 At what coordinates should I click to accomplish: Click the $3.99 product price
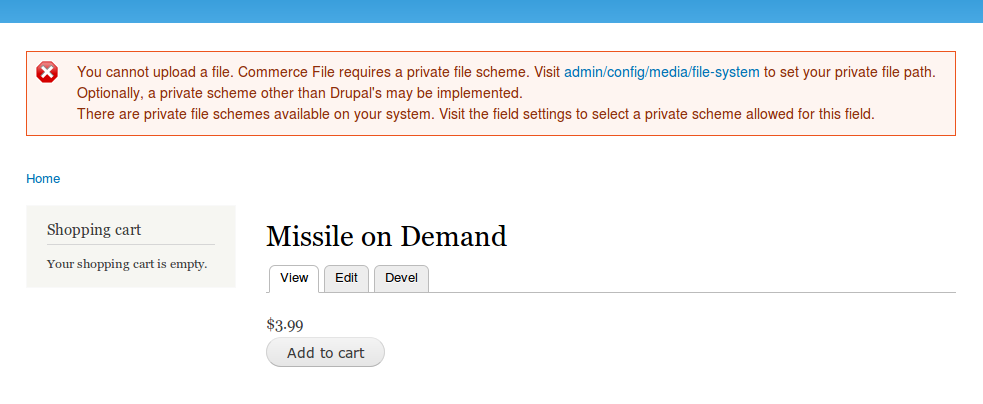coord(285,324)
